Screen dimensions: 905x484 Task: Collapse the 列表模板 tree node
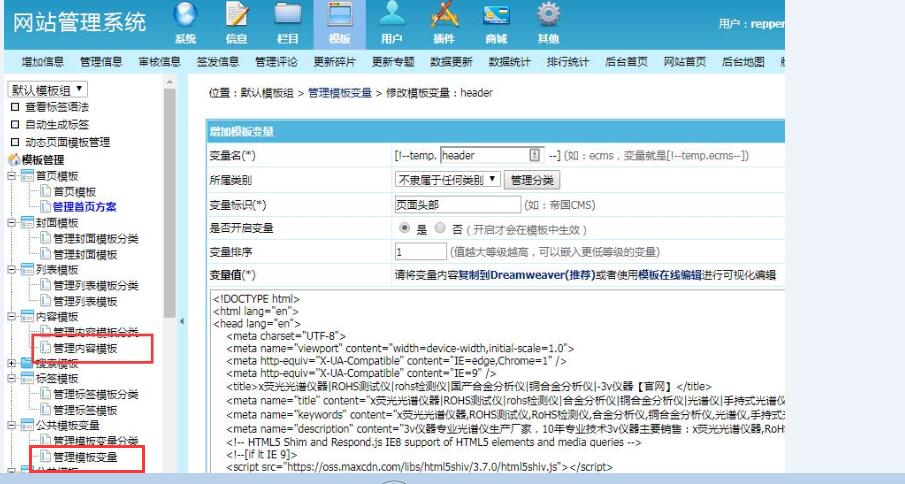[x=12, y=269]
